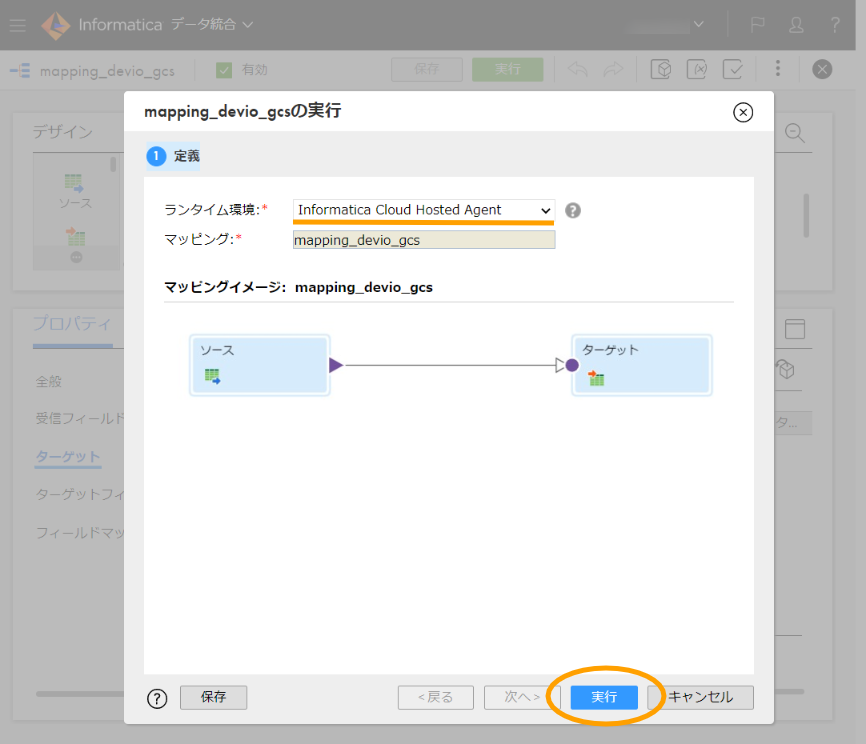The width and height of the screenshot is (866, 744).
Task: Switch to the ターゲット properties tab
Action: coord(68,456)
